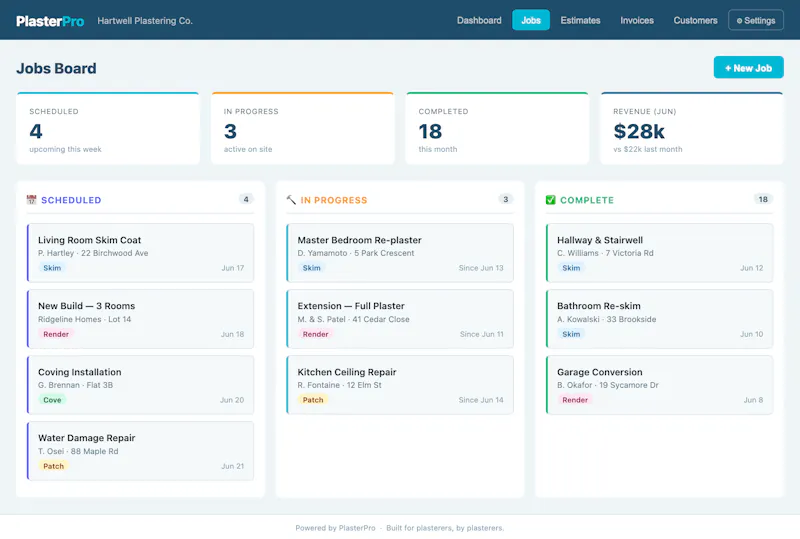The width and height of the screenshot is (800, 539).
Task: Click the Render tag on New Build card
Action: coord(56,334)
